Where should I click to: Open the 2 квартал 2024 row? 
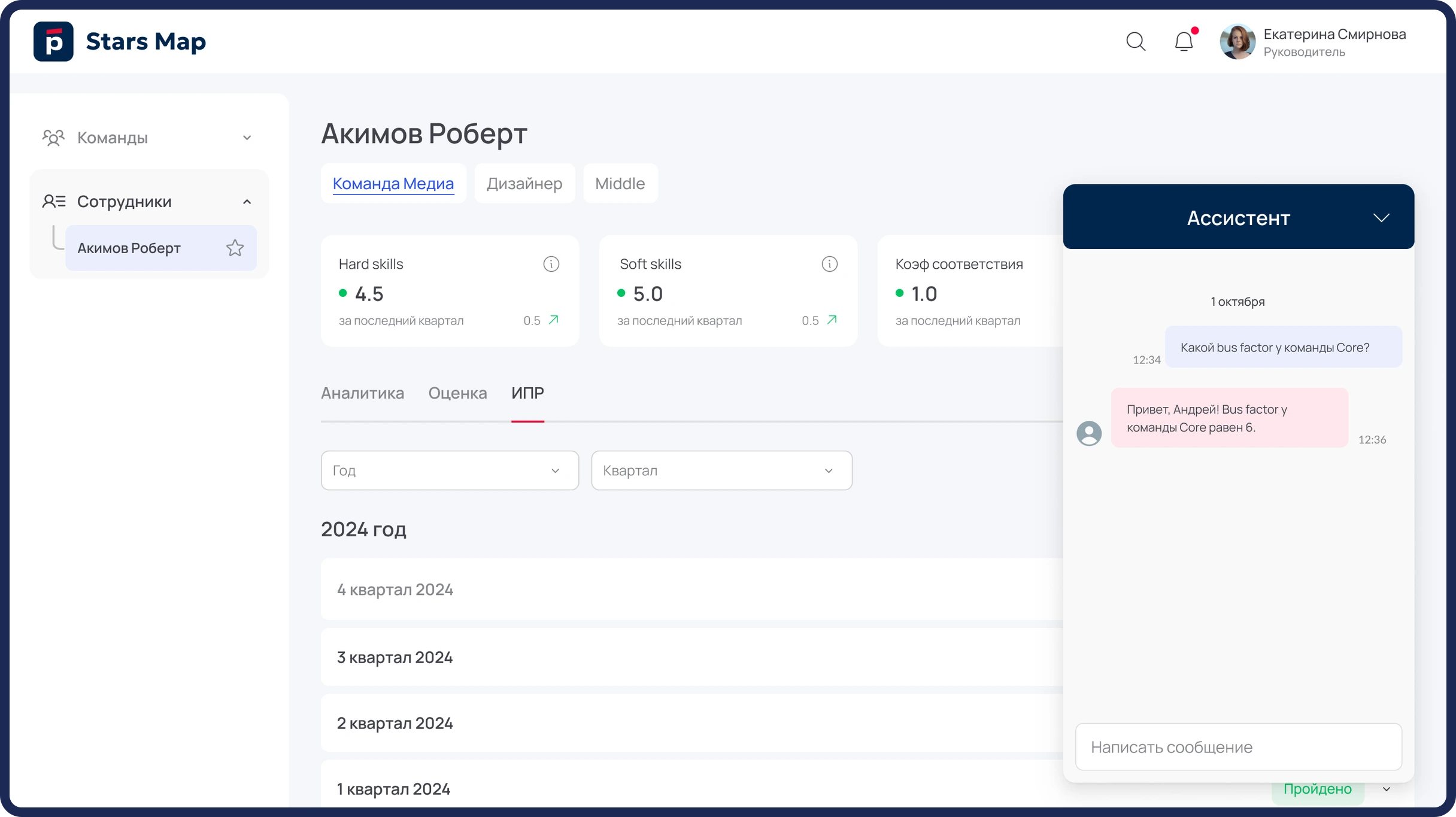[691, 723]
